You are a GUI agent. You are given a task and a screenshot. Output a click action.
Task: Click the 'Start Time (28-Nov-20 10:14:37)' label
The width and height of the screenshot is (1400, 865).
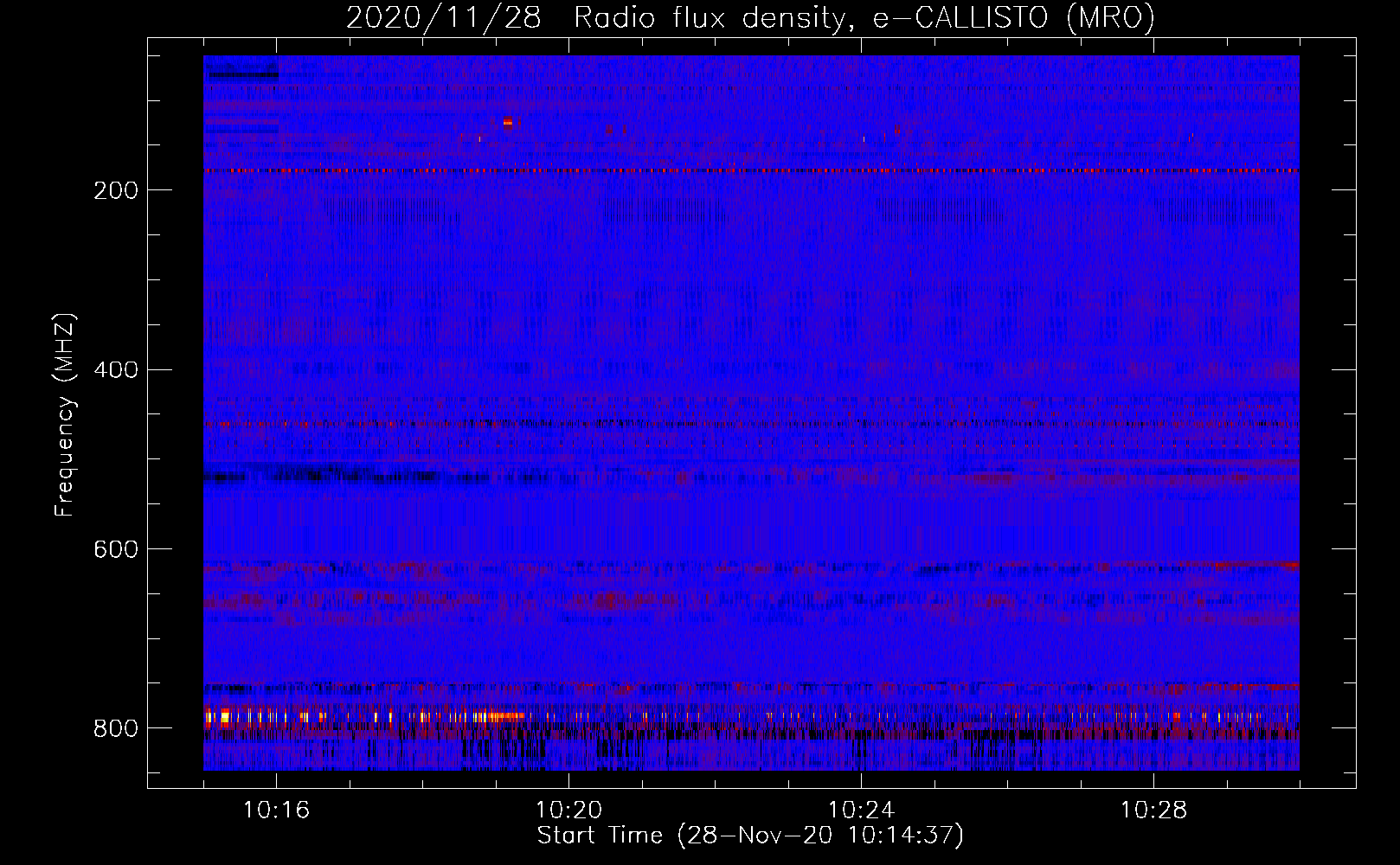pyautogui.click(x=750, y=836)
